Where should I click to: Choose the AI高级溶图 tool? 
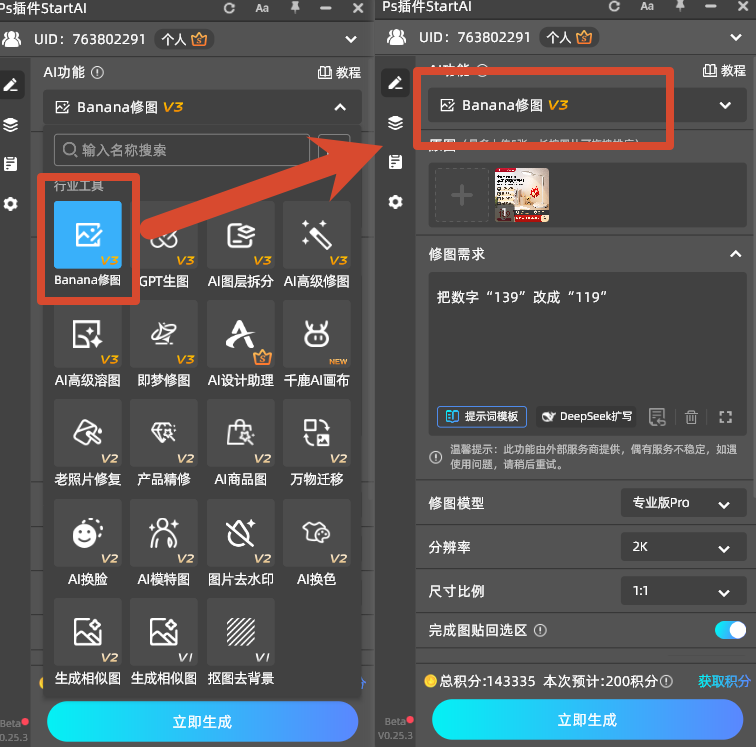pos(87,334)
